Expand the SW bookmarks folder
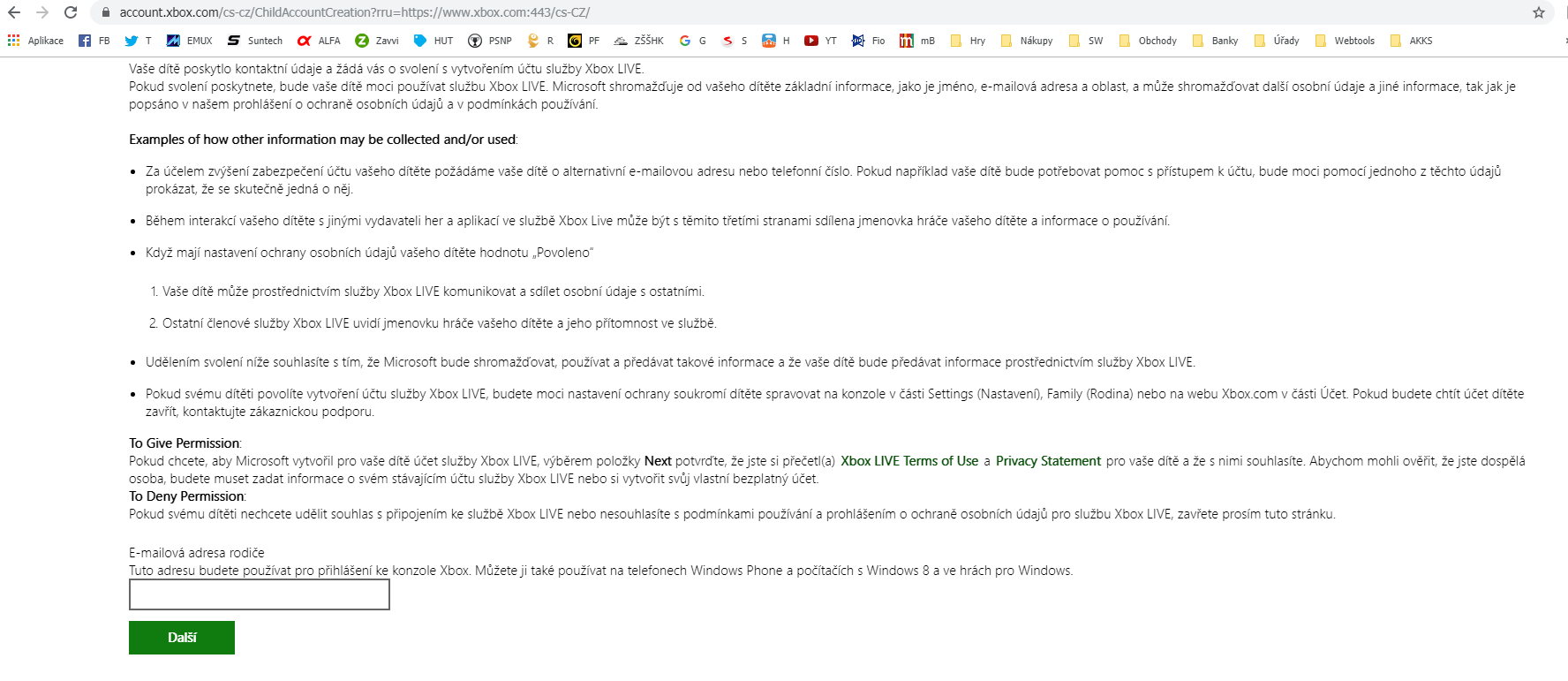 [x=1086, y=41]
